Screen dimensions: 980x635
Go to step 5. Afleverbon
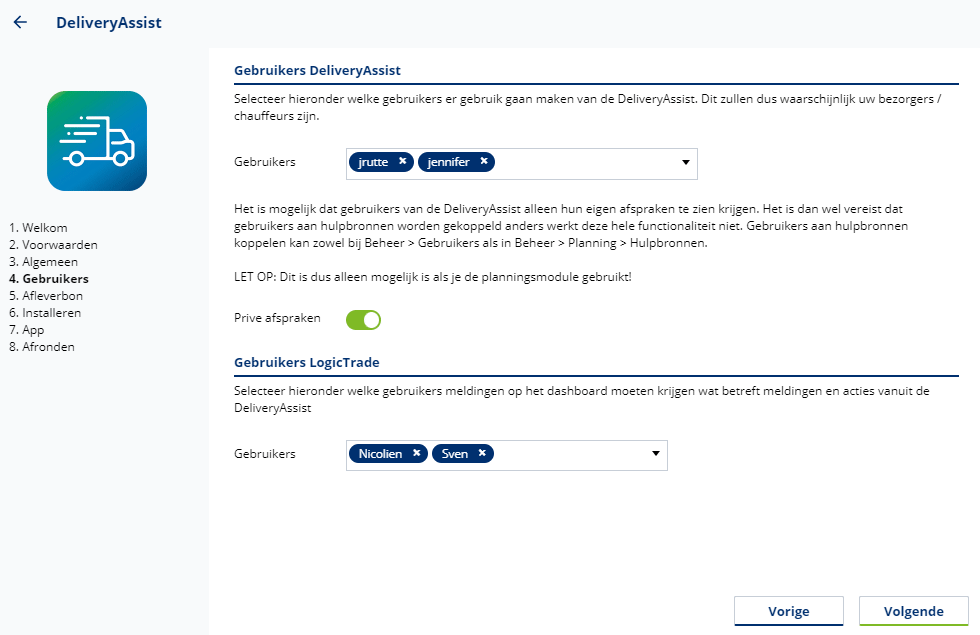tap(46, 296)
